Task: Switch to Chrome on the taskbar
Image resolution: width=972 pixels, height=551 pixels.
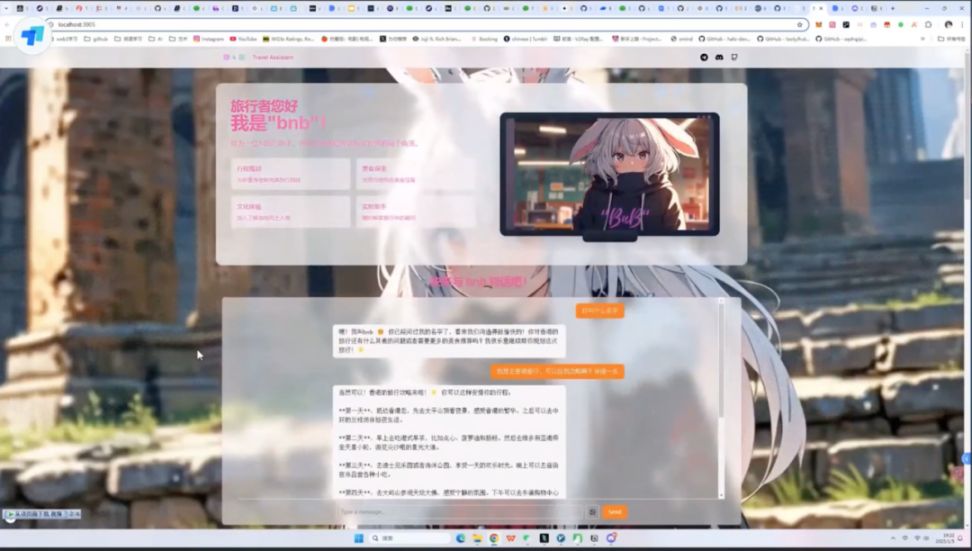Action: [493, 538]
